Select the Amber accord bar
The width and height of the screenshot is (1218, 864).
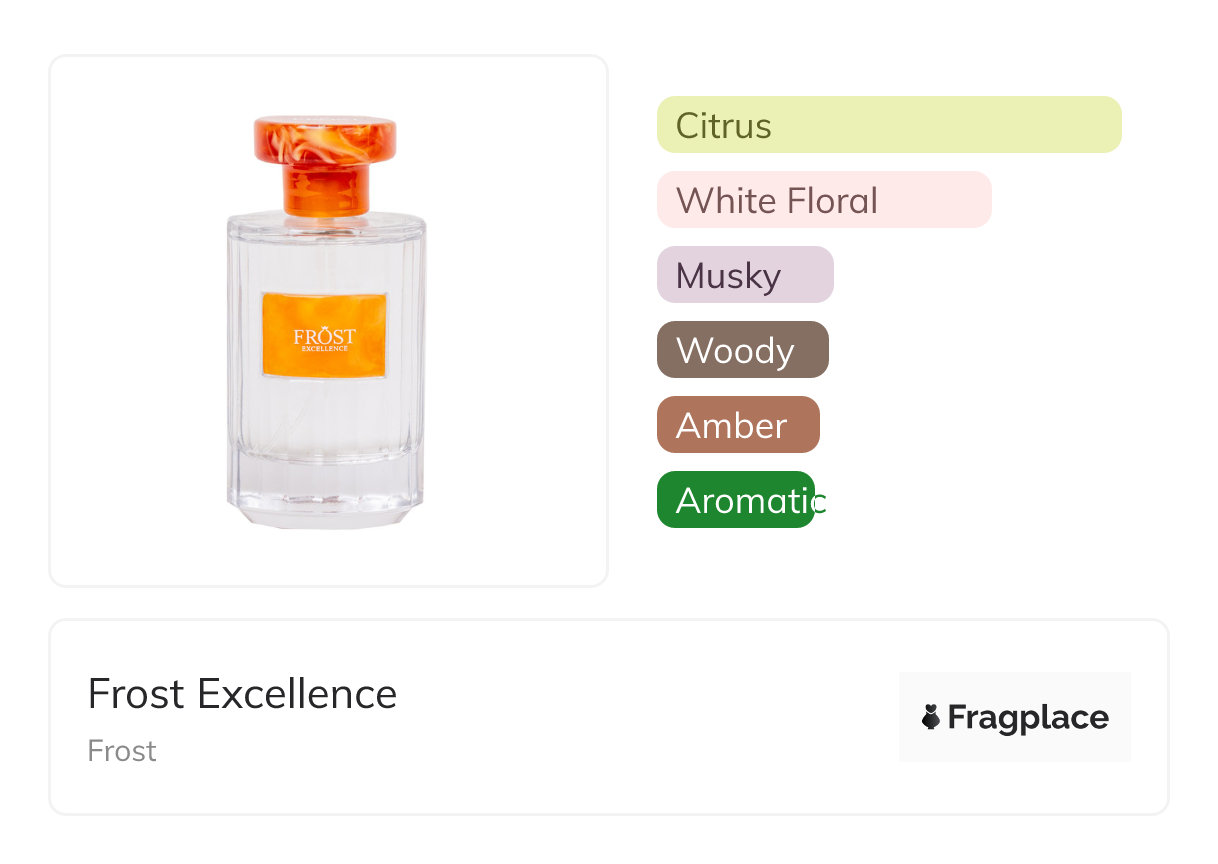click(737, 425)
